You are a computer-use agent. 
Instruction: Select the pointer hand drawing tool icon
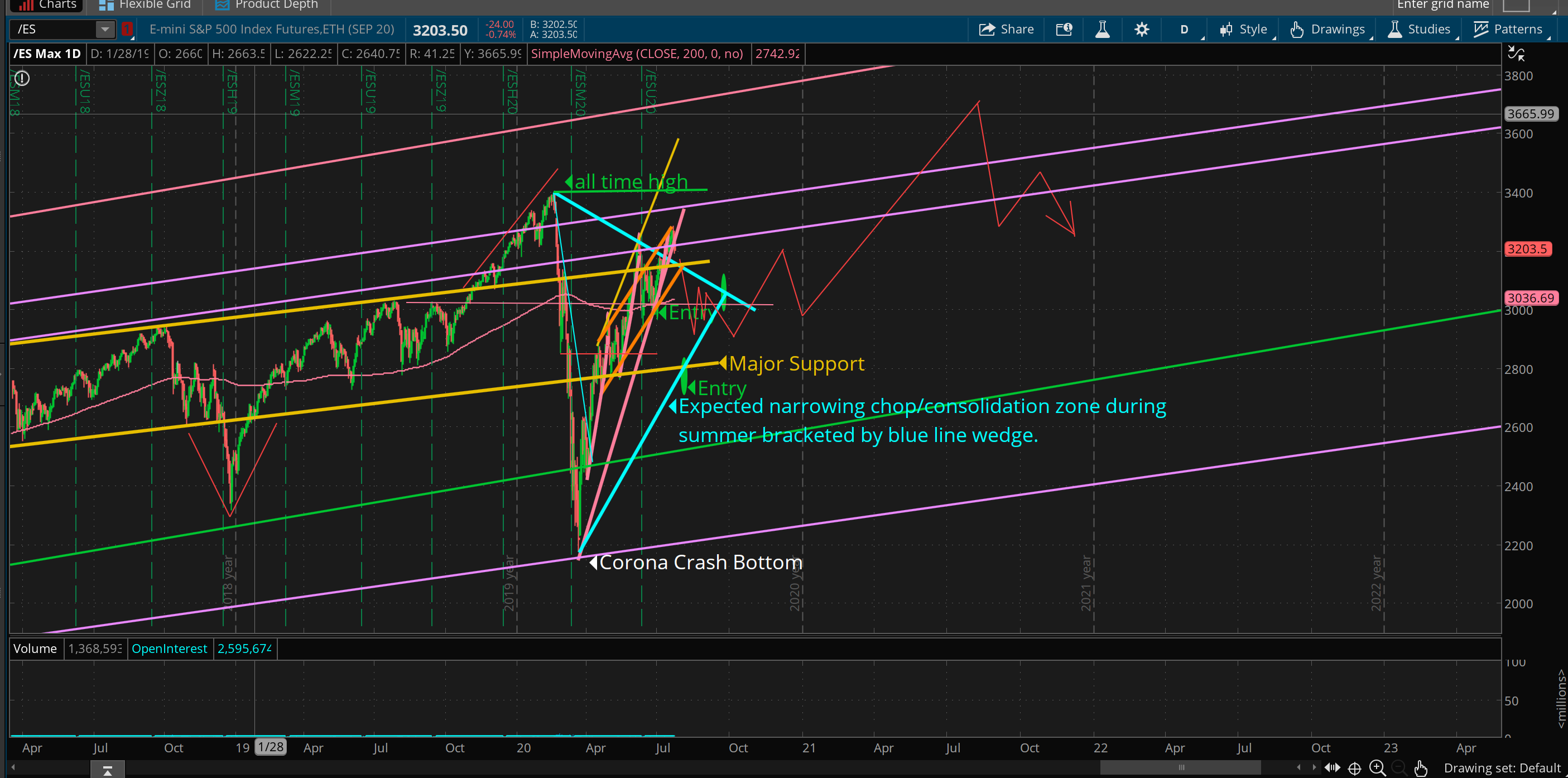click(x=1421, y=769)
